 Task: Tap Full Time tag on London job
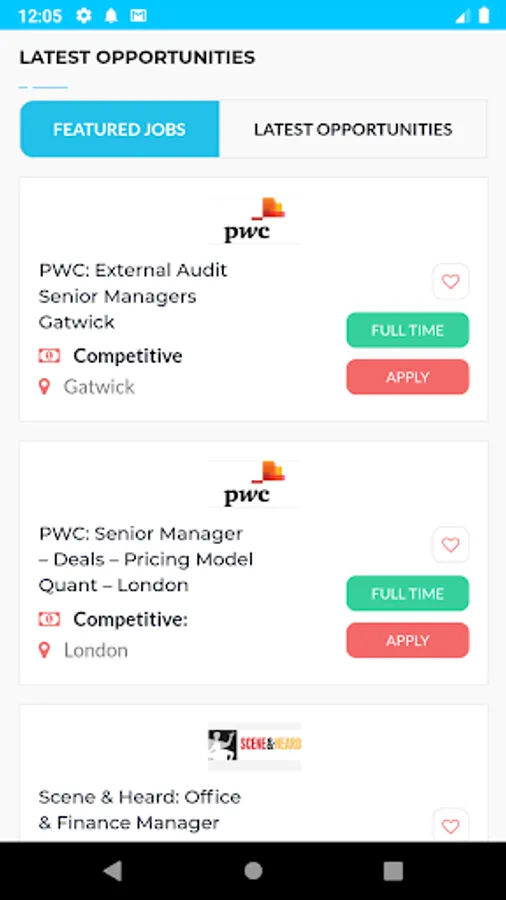pyautogui.click(x=407, y=593)
